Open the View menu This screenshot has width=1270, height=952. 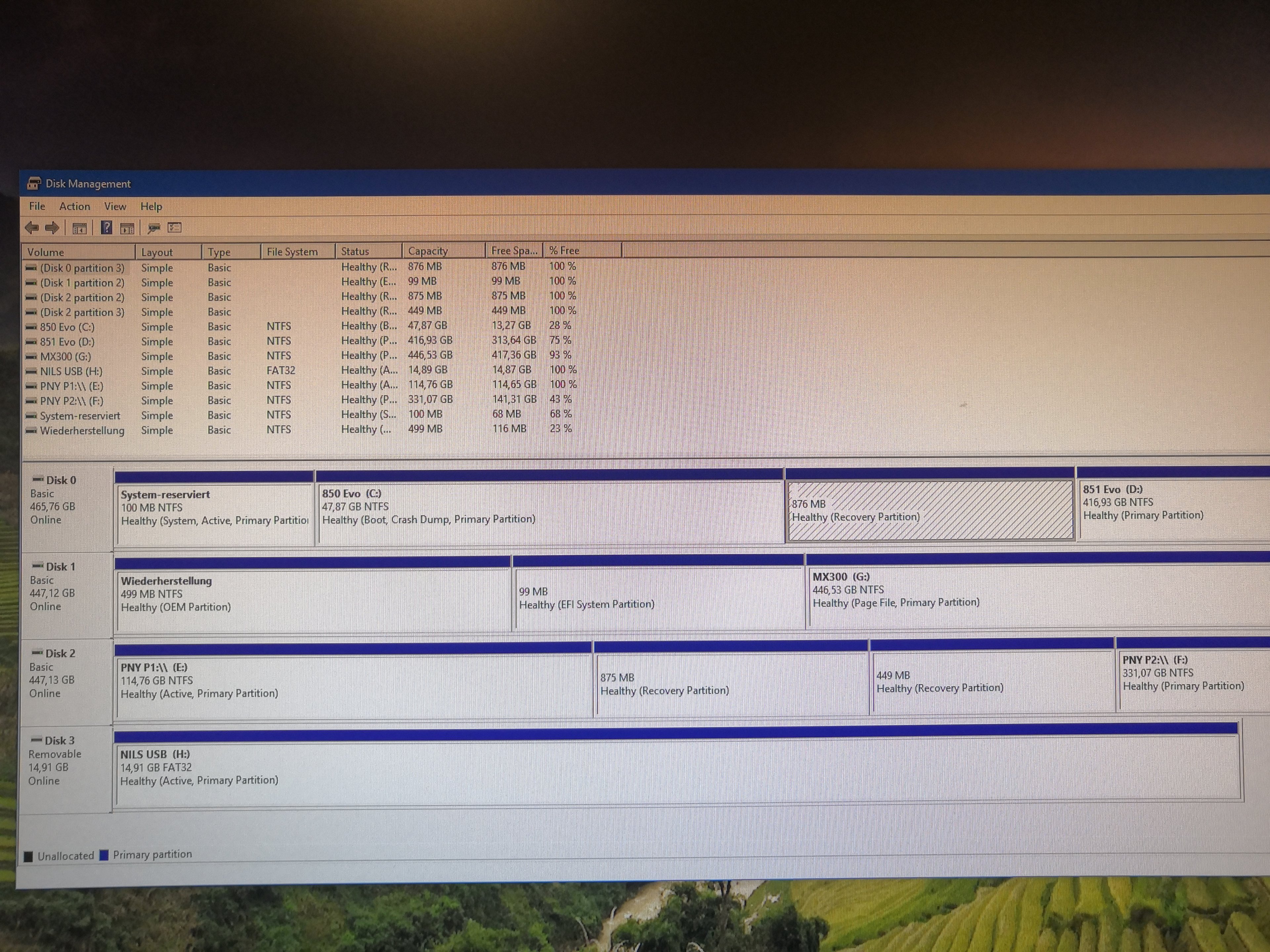tap(115, 206)
